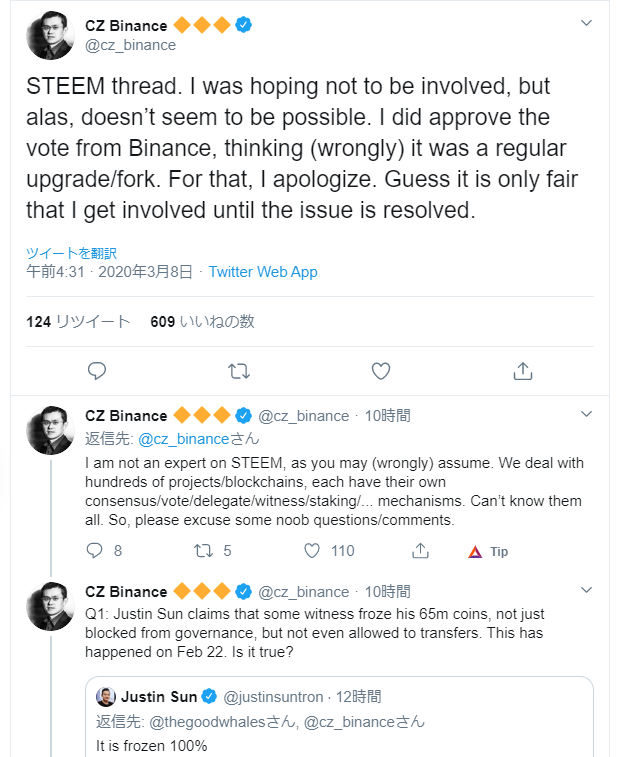Like the main STEEM thread tweet
This screenshot has width=624, height=757.
[380, 371]
